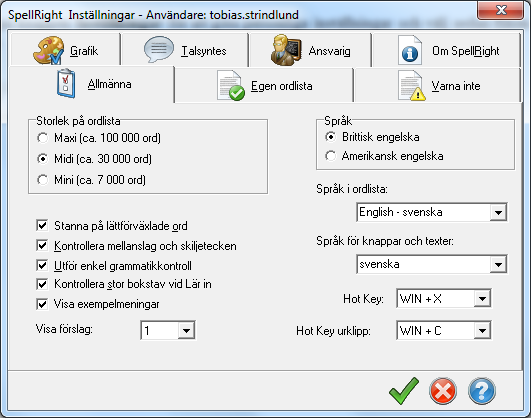531x418 pixels.
Task: Select Maxi (ca. 100 000 ord) radio button
Action: tap(43, 138)
